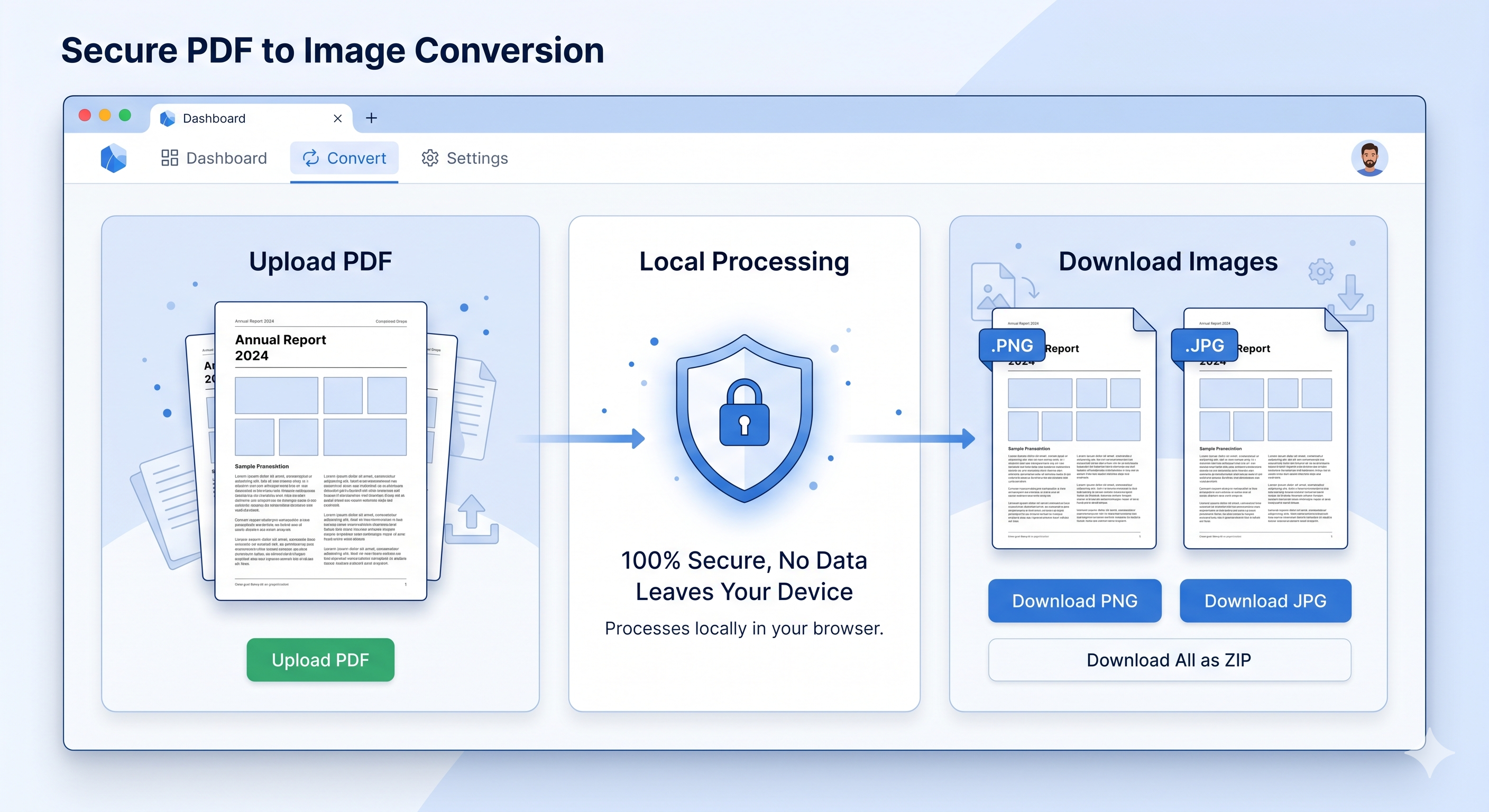Click the yellow window minimize dot
1489x812 pixels.
[105, 115]
